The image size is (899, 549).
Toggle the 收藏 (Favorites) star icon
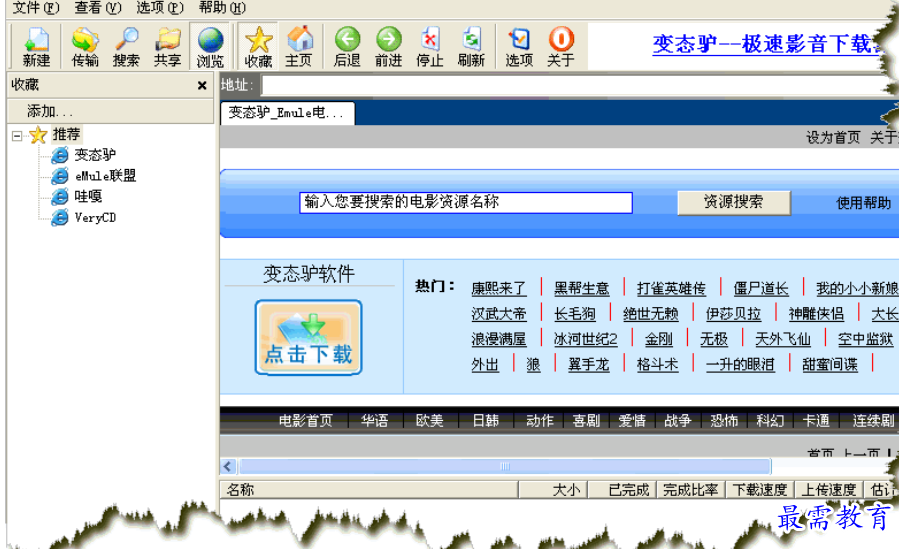tap(258, 46)
